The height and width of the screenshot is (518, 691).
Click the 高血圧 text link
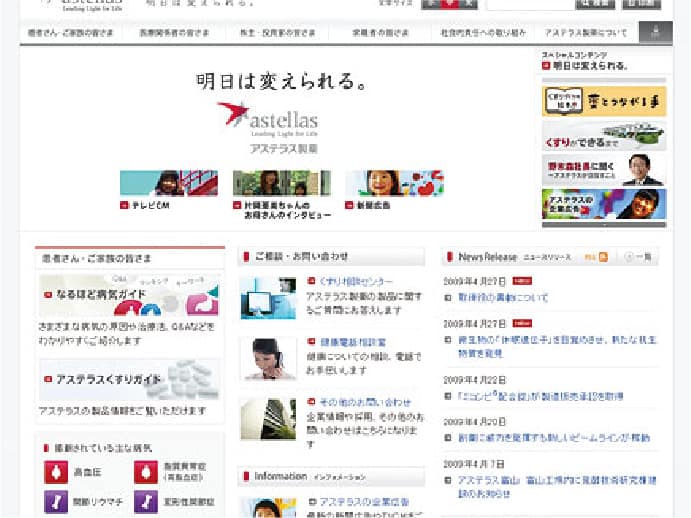click(x=87, y=472)
